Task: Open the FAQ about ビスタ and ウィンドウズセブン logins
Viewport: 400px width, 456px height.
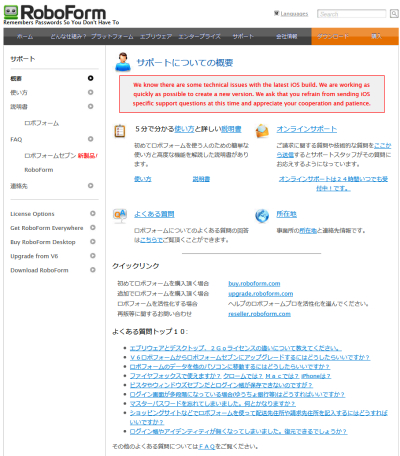Action: [x=221, y=385]
